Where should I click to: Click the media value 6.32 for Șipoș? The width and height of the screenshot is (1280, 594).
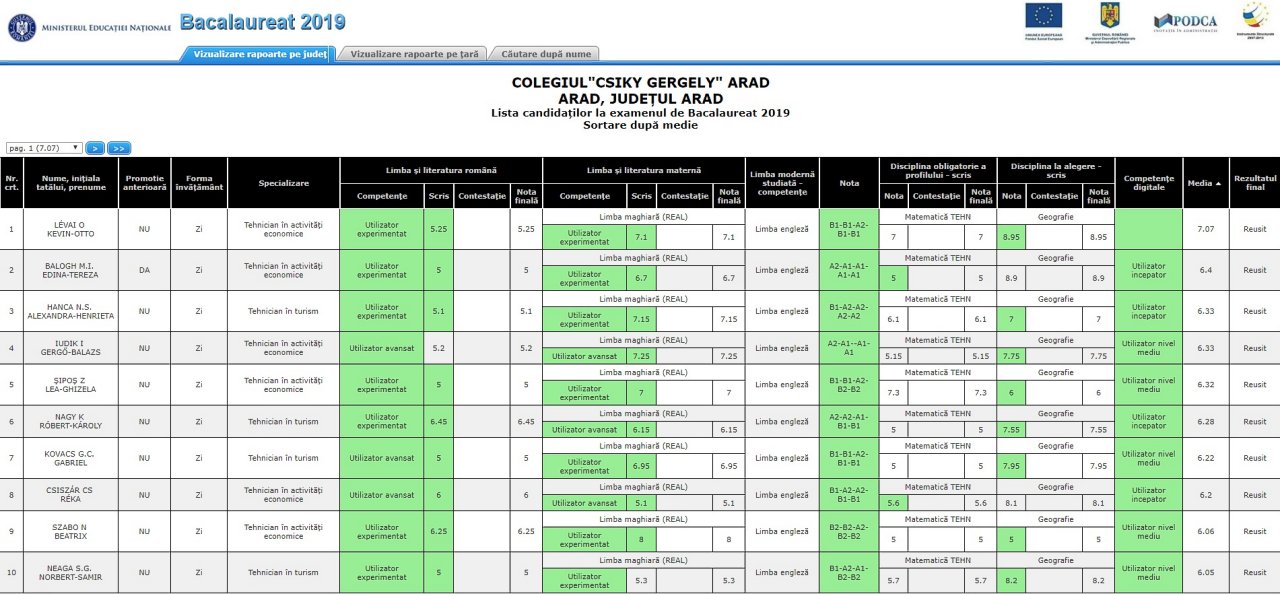pos(1205,384)
